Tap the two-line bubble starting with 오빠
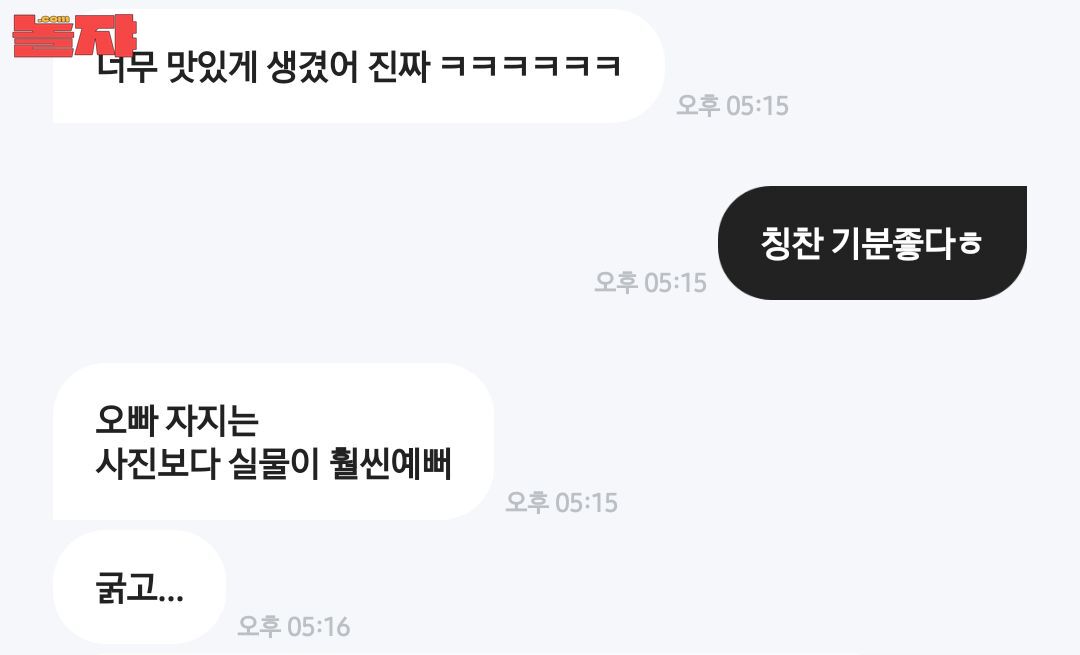Viewport: 1080px width, 655px height. click(x=273, y=441)
